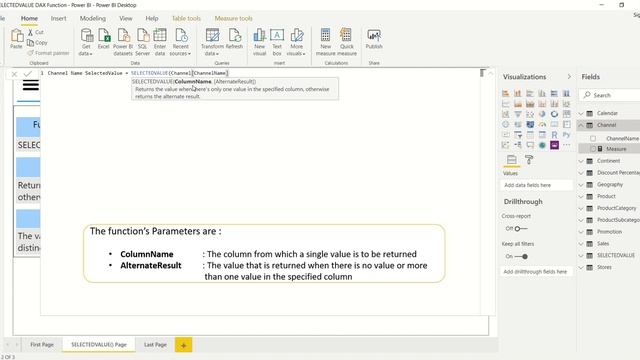The height and width of the screenshot is (360, 640).
Task: Switch to the First Page tab
Action: pos(42,344)
